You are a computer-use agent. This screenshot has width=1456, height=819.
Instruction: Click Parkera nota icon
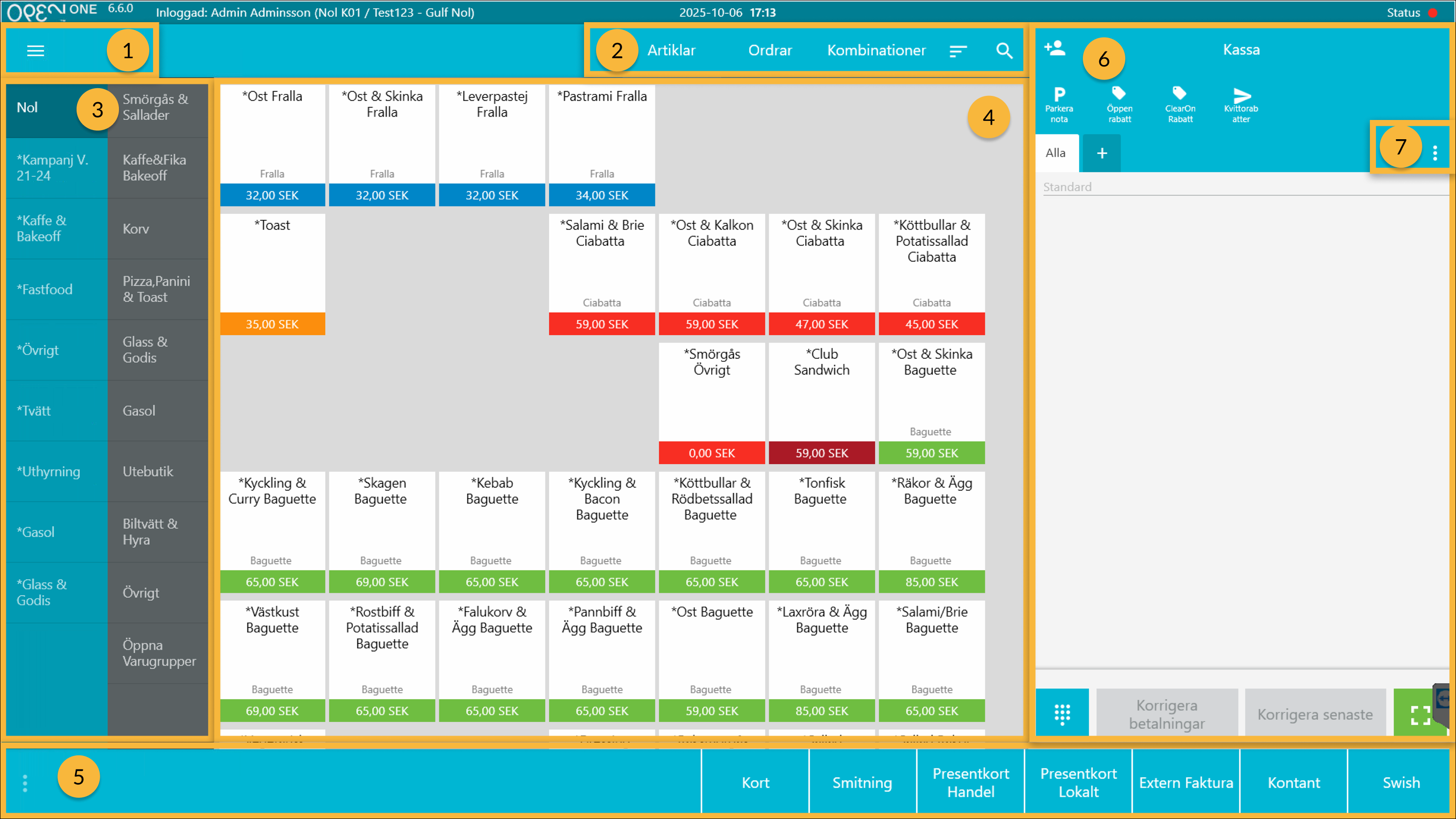point(1059,105)
